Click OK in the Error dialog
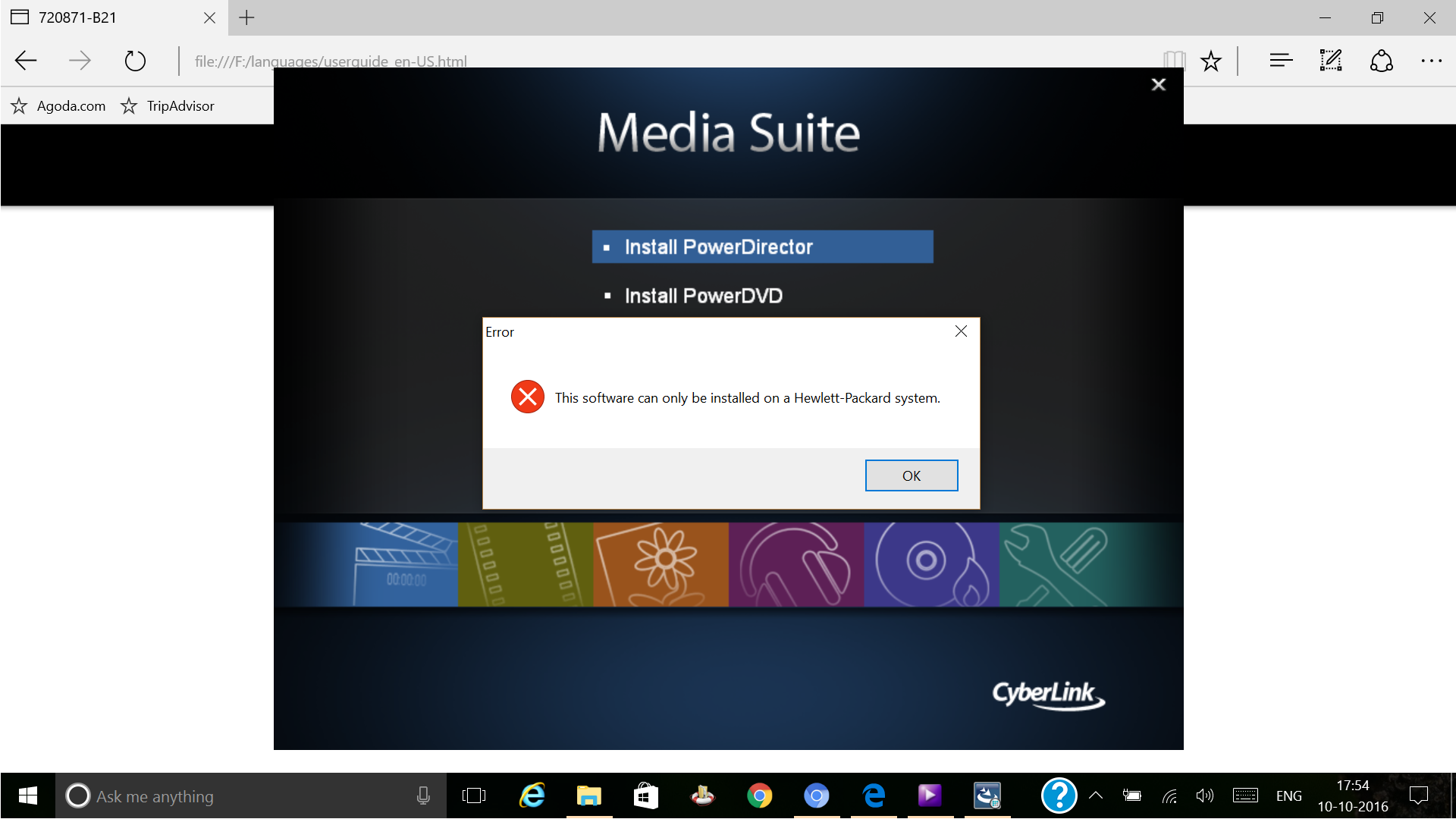1456x819 pixels. [911, 475]
